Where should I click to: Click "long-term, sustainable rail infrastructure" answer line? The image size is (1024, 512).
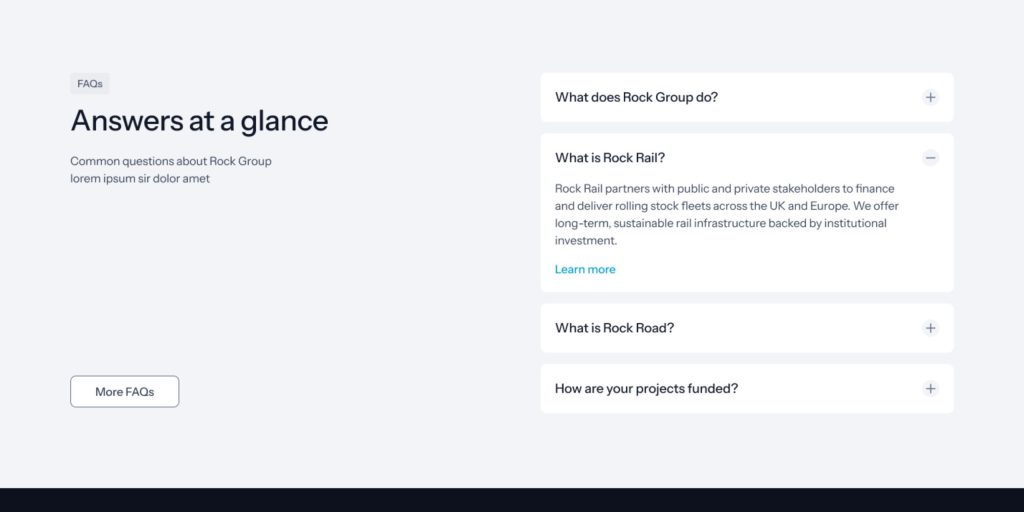pyautogui.click(x=721, y=223)
